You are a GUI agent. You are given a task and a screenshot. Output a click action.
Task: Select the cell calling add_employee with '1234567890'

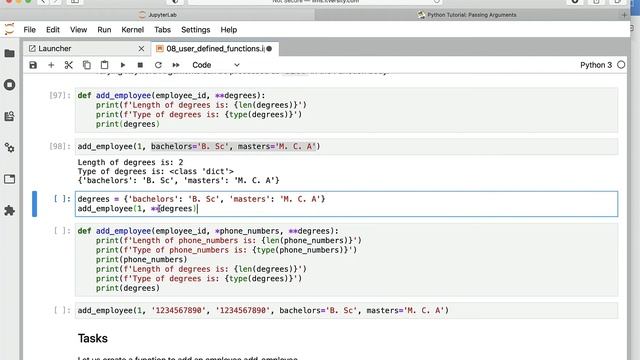pyautogui.click(x=346, y=310)
